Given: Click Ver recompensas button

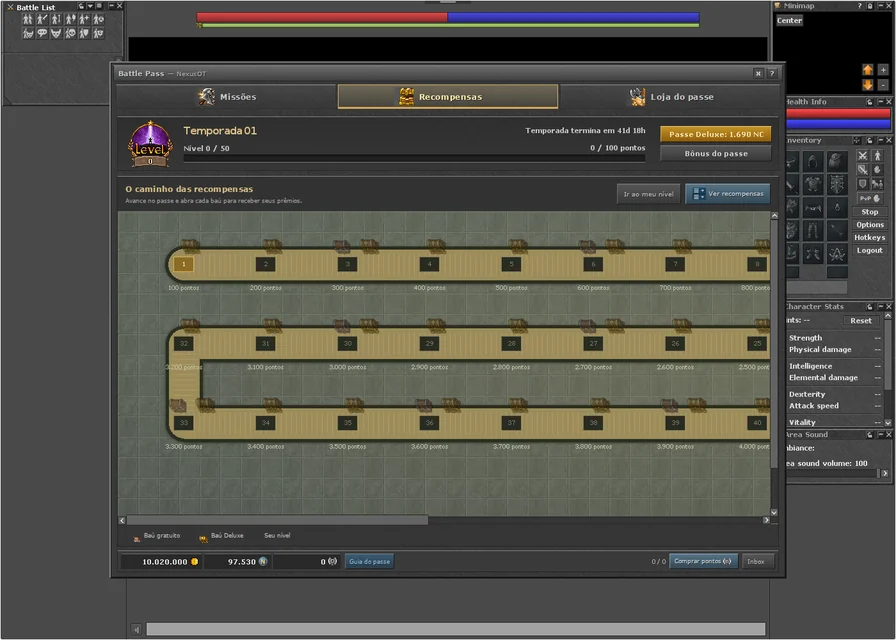Looking at the screenshot, I should [727, 194].
